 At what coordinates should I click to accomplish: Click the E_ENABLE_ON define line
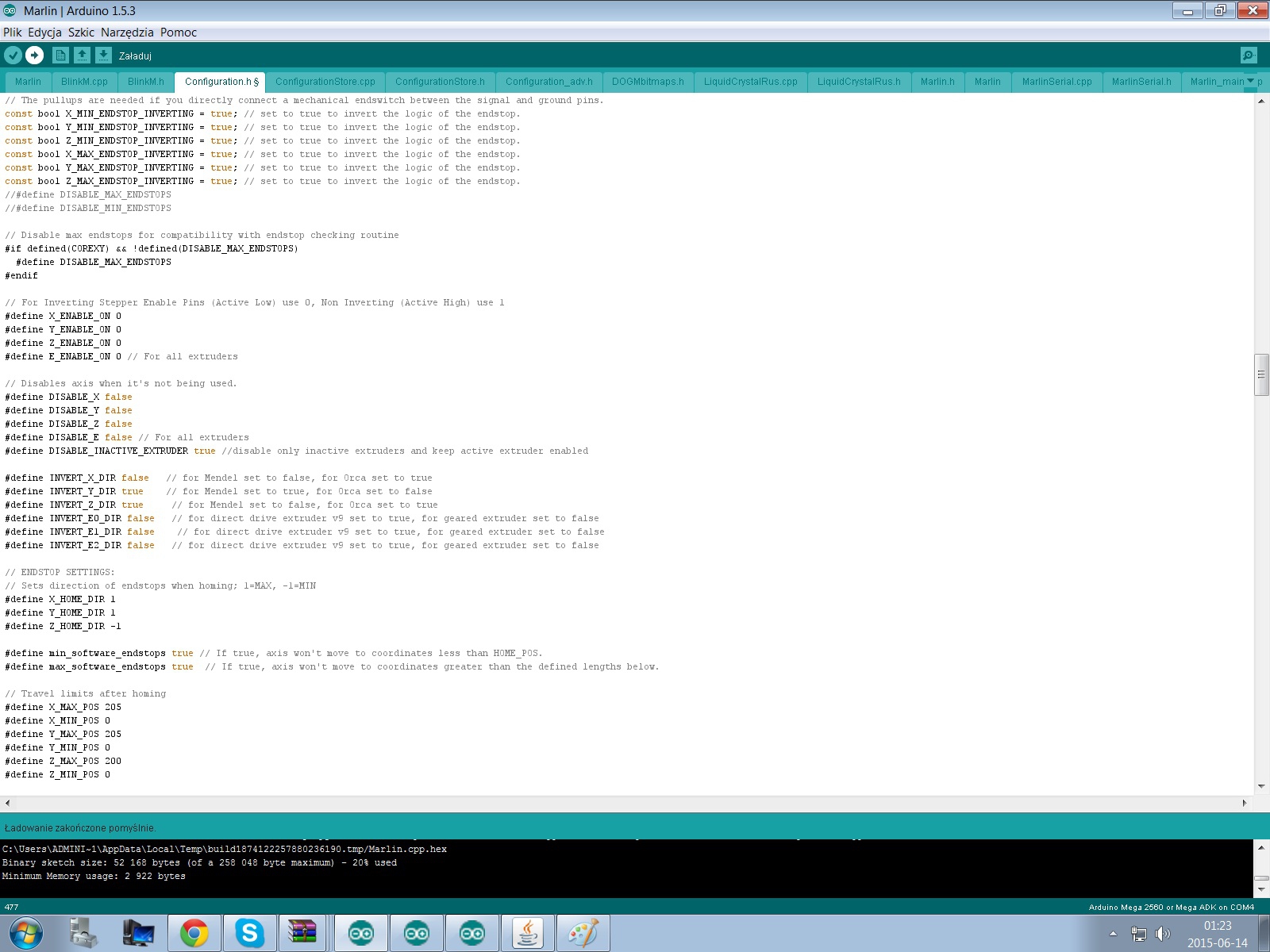click(x=121, y=356)
